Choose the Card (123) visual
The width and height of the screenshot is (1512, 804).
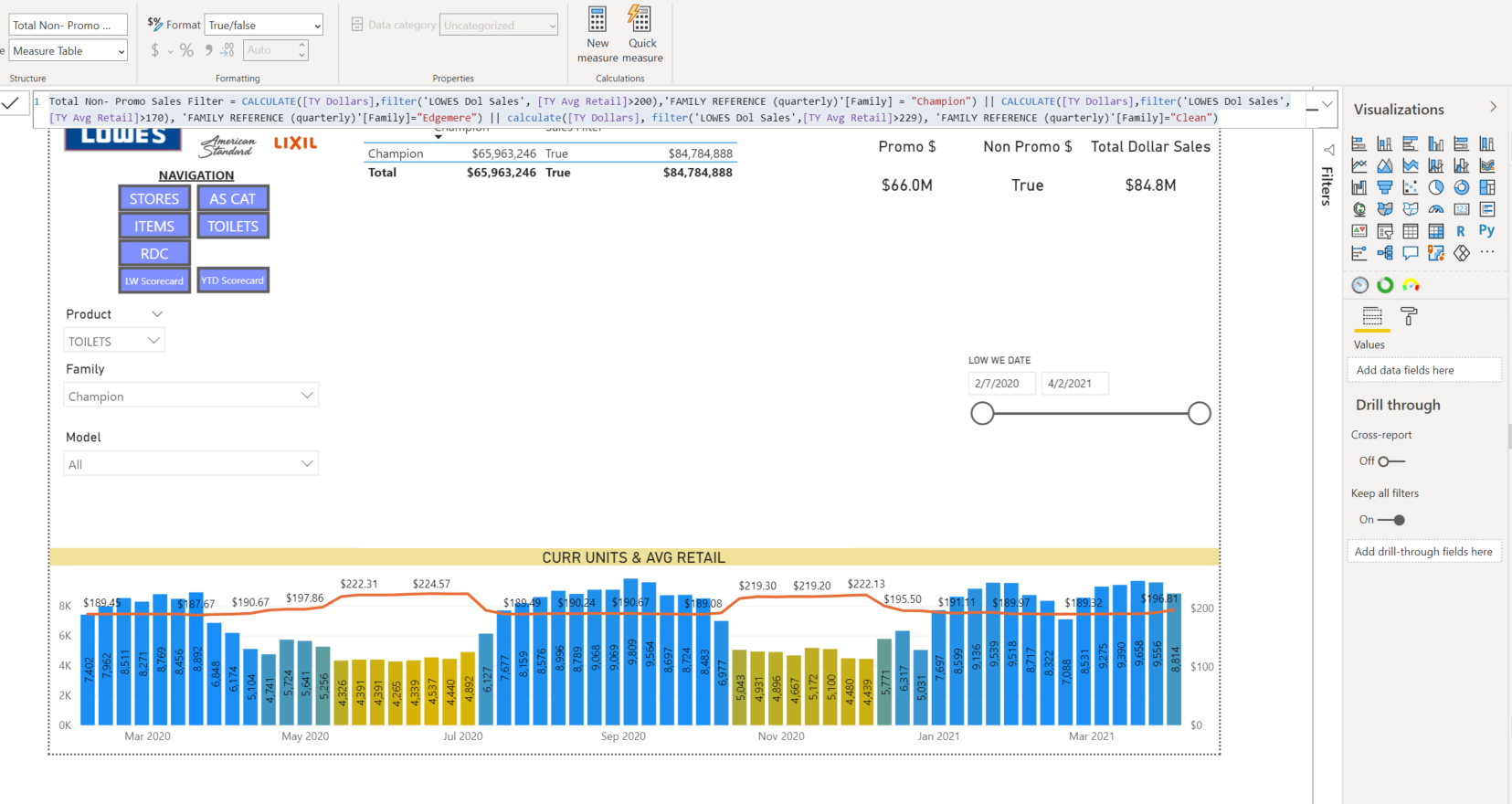1462,209
